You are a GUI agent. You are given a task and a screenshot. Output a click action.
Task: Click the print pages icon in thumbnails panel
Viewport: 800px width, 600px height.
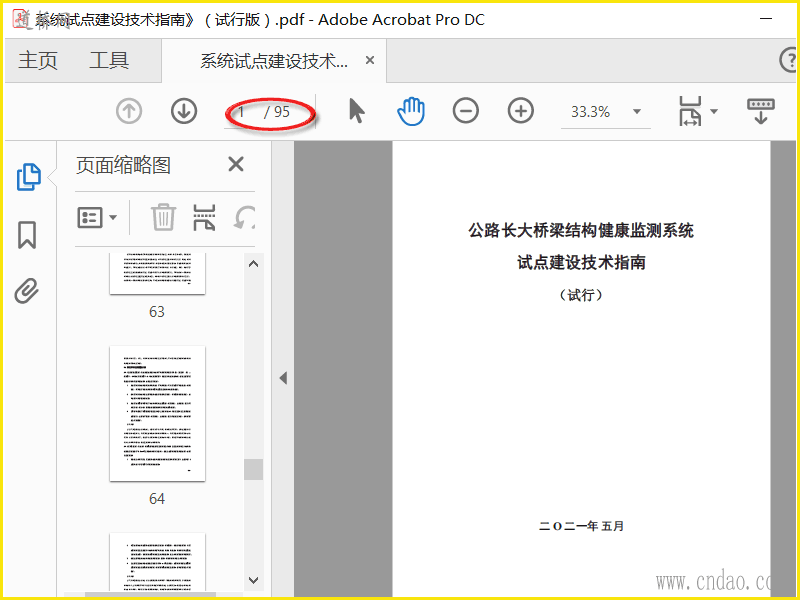click(204, 217)
